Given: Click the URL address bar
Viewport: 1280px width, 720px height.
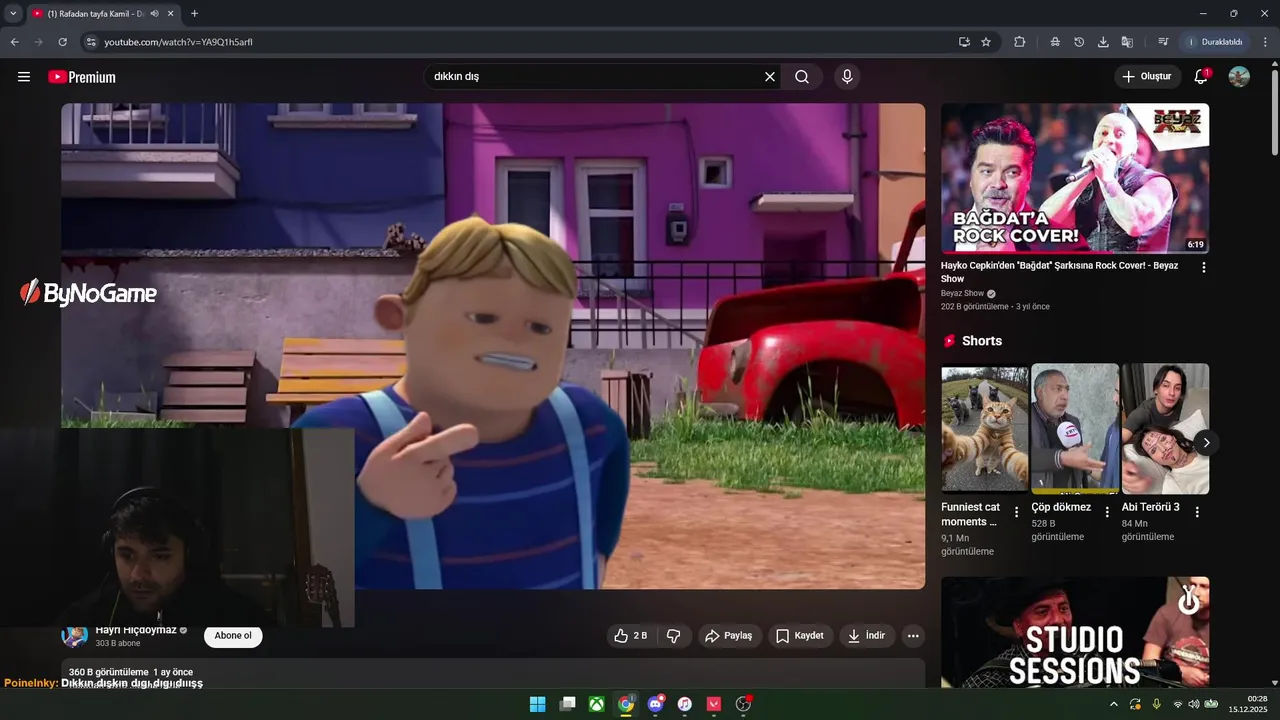Looking at the screenshot, I should (520, 42).
